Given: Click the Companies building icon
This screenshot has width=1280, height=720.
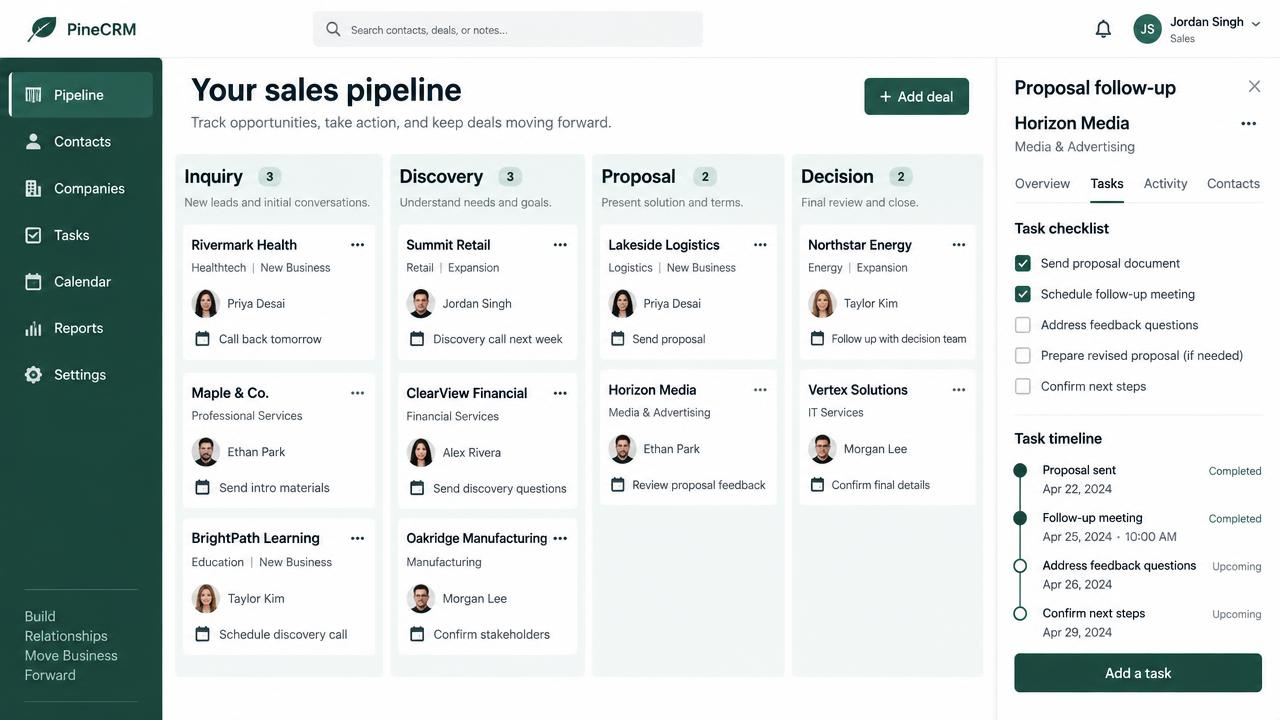Looking at the screenshot, I should tap(33, 188).
